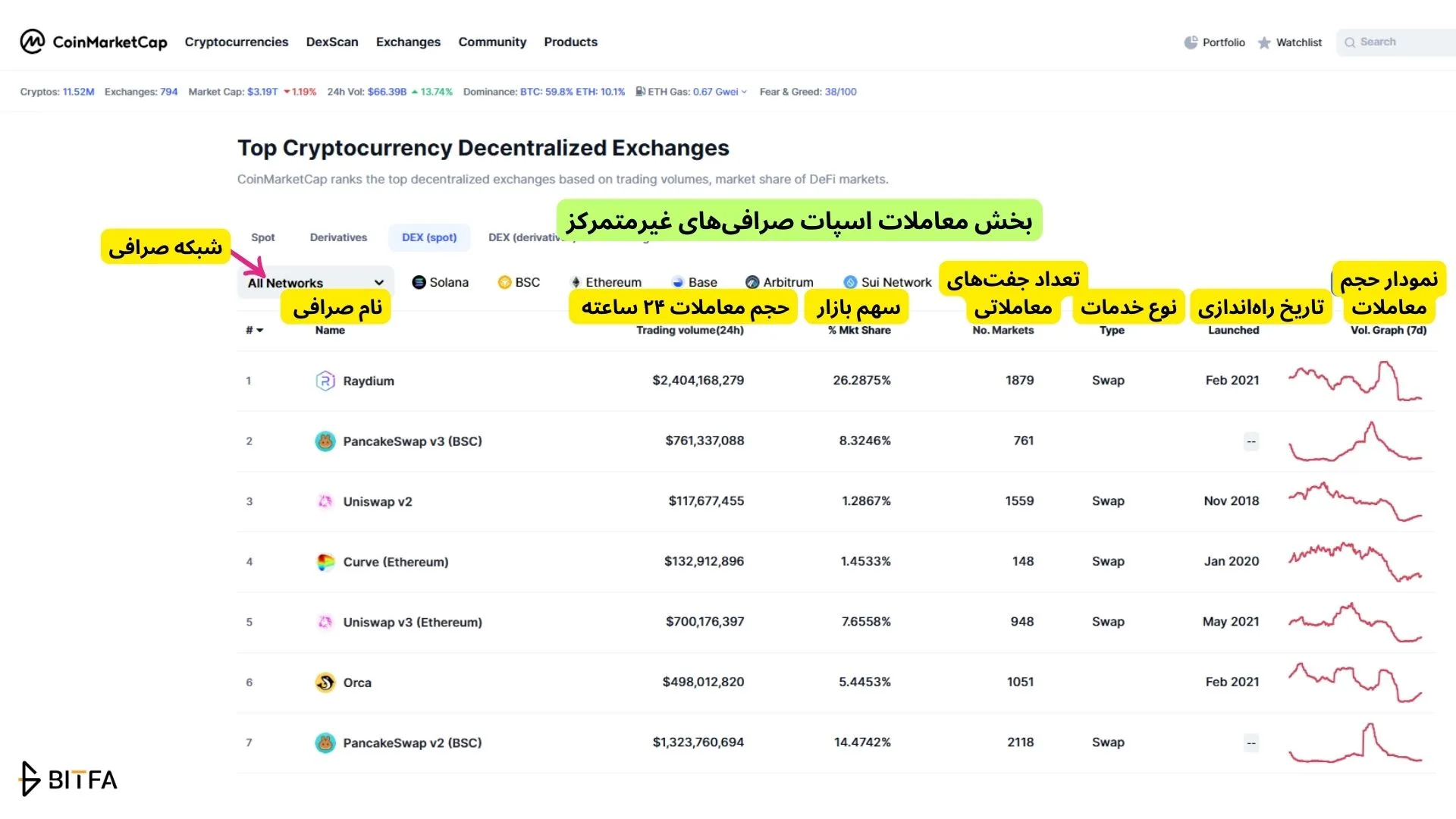The width and height of the screenshot is (1456, 819).
Task: Sort by No. Markets column header
Action: [x=1003, y=330]
